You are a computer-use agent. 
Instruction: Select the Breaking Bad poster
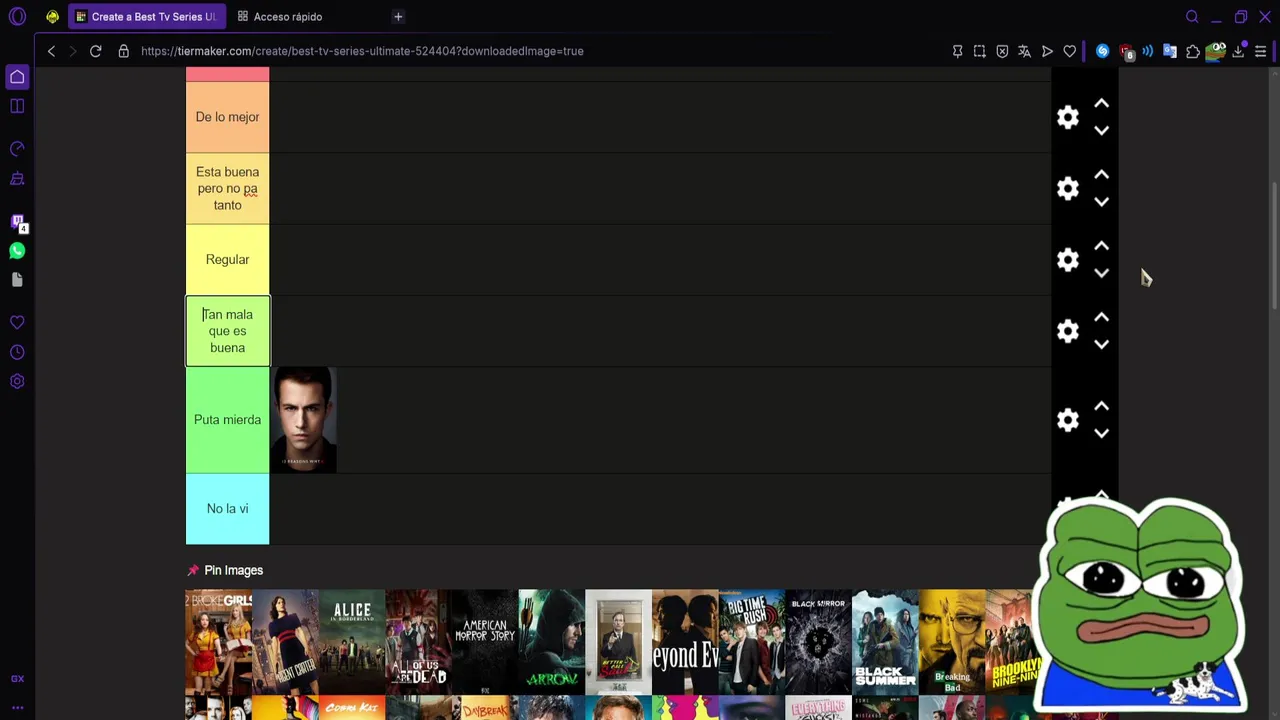click(952, 642)
